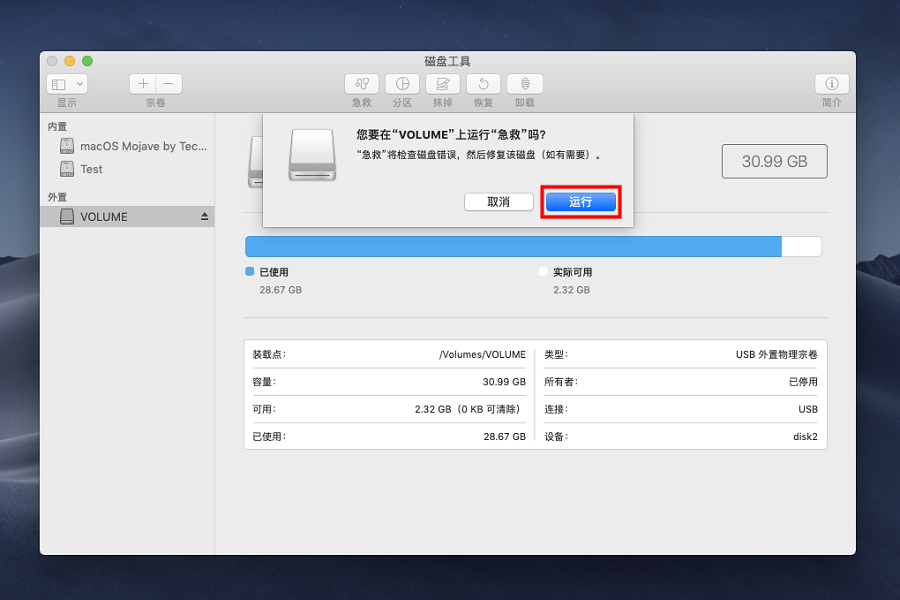Image resolution: width=900 pixels, height=600 pixels.
Task: Click the remove volume minus button
Action: 168,85
